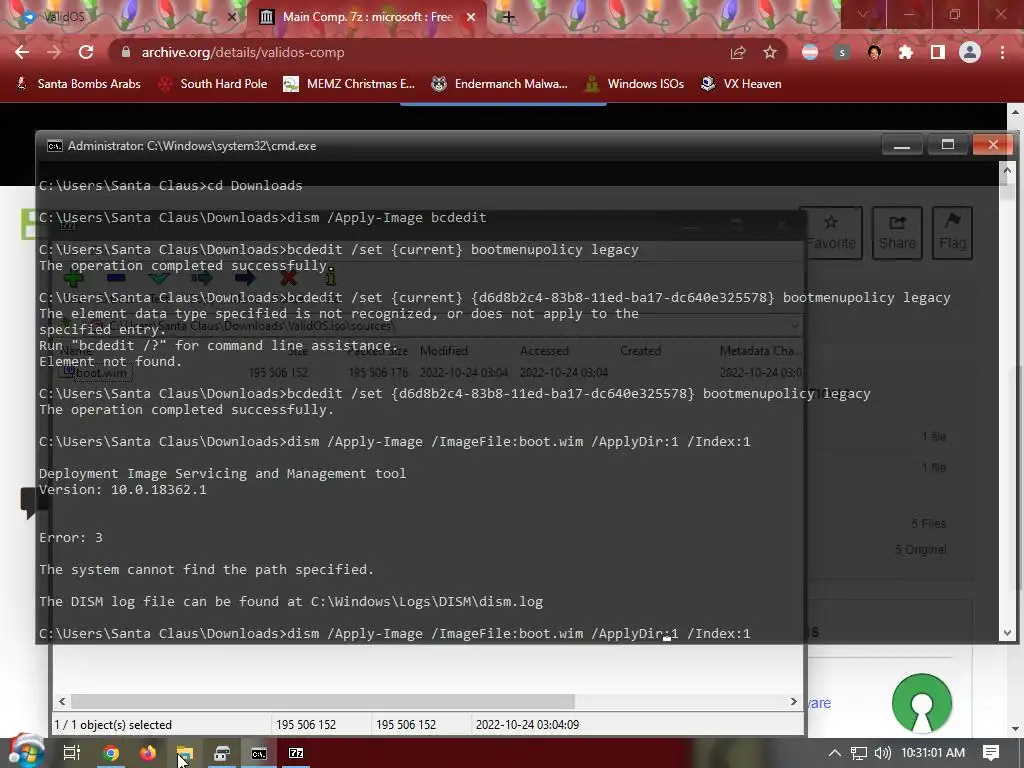Open the MEMZ Christmas E... bookmark
Viewport: 1024px width, 768px height.
[x=349, y=84]
